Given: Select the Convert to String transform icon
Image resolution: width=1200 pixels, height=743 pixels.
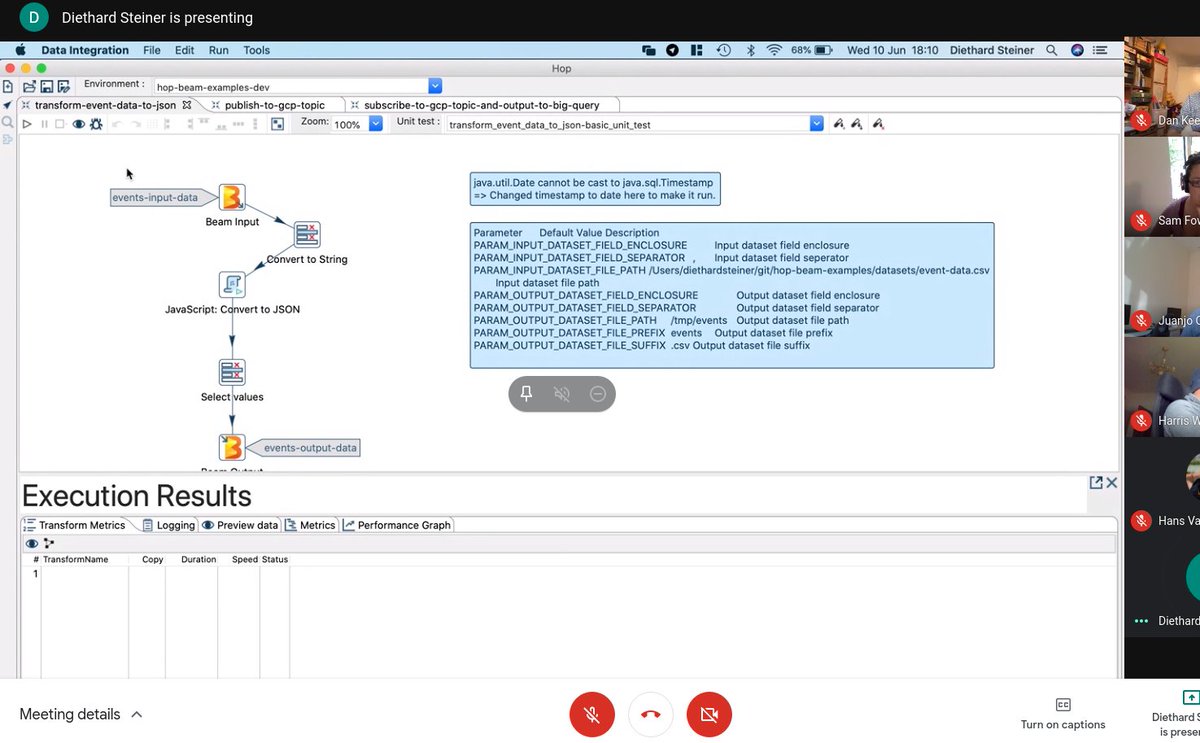Looking at the screenshot, I should [x=307, y=235].
